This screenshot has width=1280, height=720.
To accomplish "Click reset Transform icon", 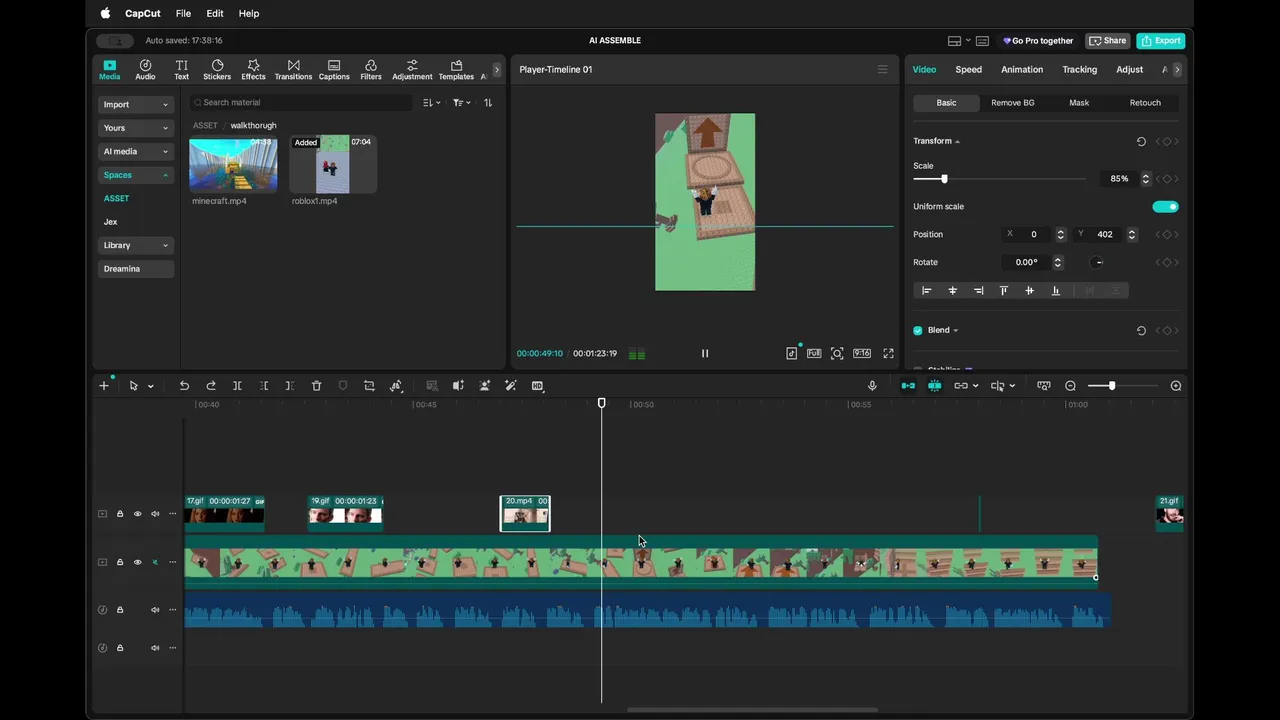I will coord(1141,141).
